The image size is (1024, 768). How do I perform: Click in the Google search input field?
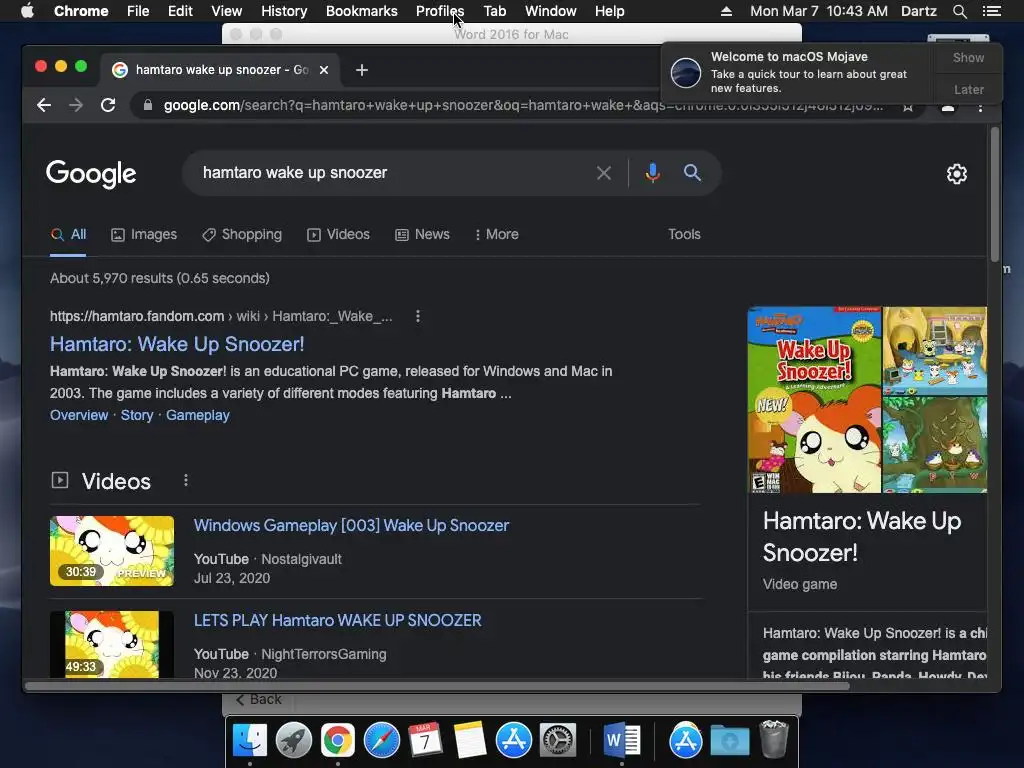coord(392,173)
